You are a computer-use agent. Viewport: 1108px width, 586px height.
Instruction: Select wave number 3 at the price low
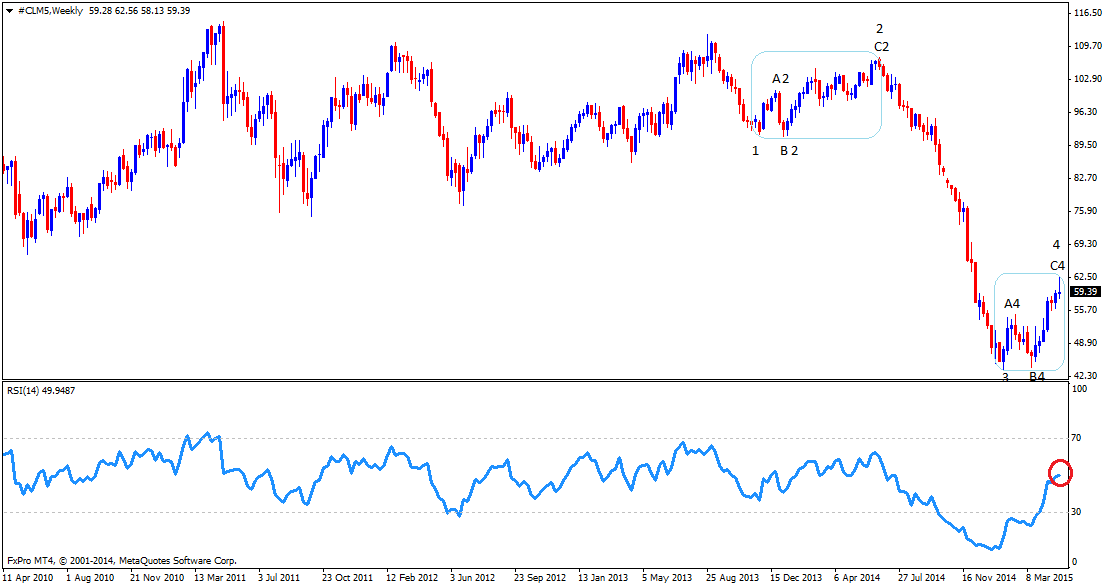(1005, 376)
